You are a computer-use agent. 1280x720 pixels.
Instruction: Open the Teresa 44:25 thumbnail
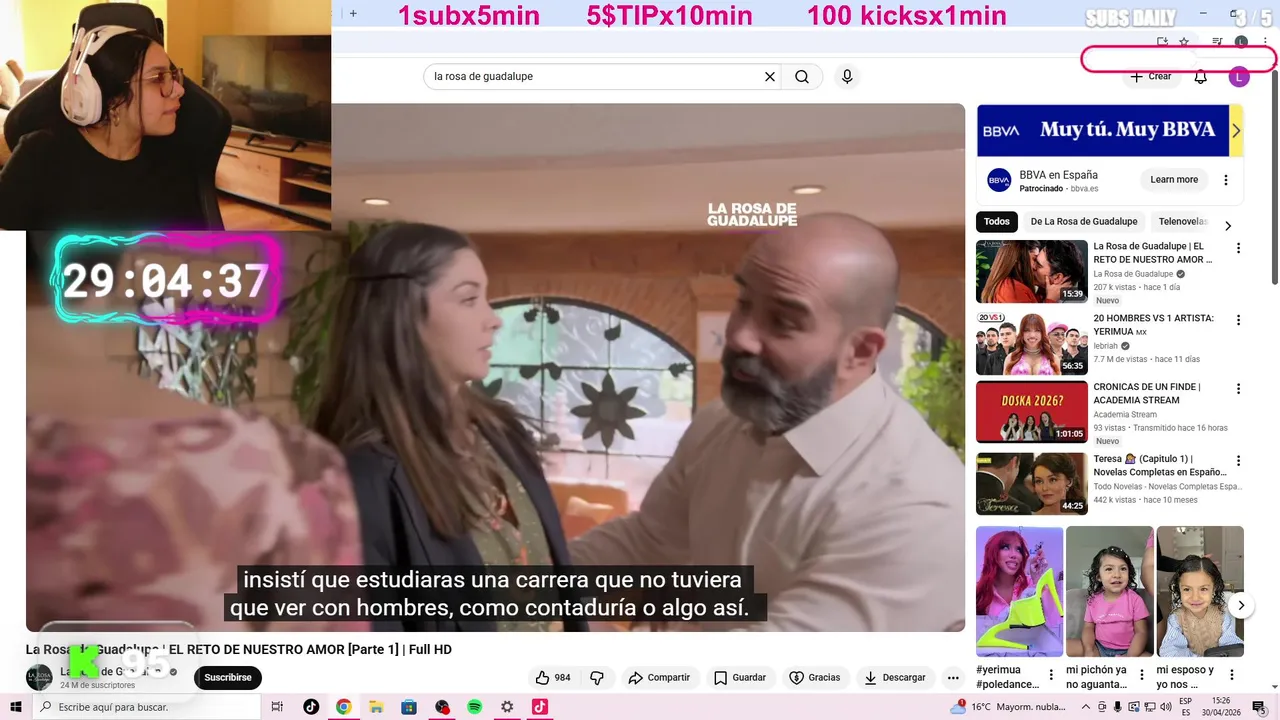pos(1032,484)
